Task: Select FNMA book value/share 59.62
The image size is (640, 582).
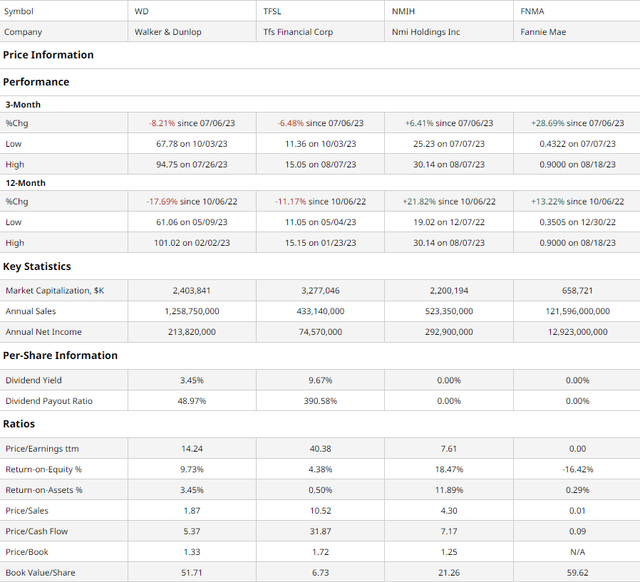Action: pyautogui.click(x=578, y=573)
